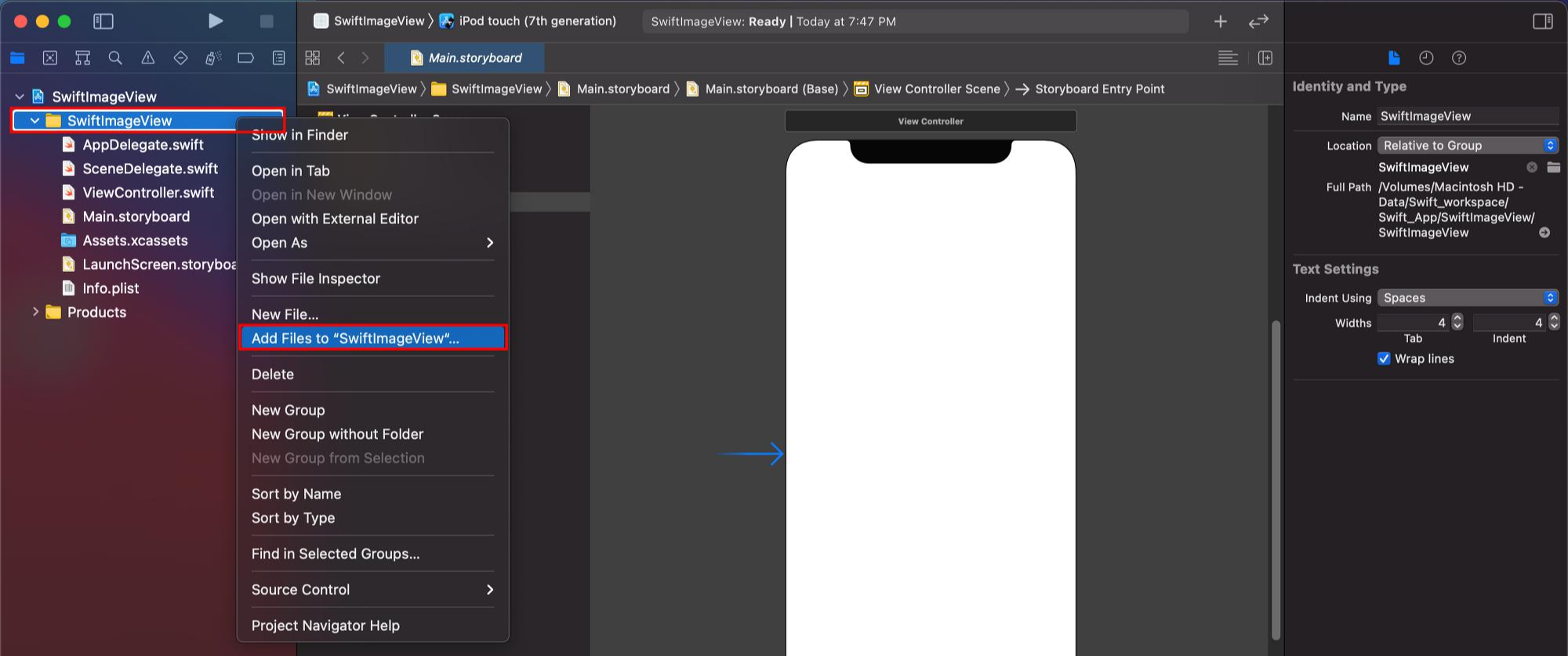
Task: Select the Quick Help inspector icon
Action: [1459, 58]
